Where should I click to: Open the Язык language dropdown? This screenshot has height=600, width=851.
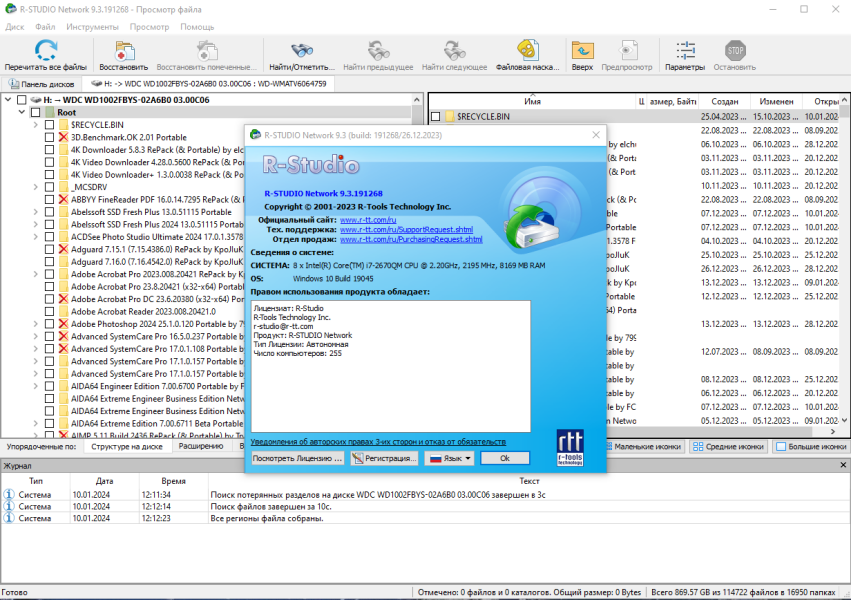pyautogui.click(x=449, y=458)
